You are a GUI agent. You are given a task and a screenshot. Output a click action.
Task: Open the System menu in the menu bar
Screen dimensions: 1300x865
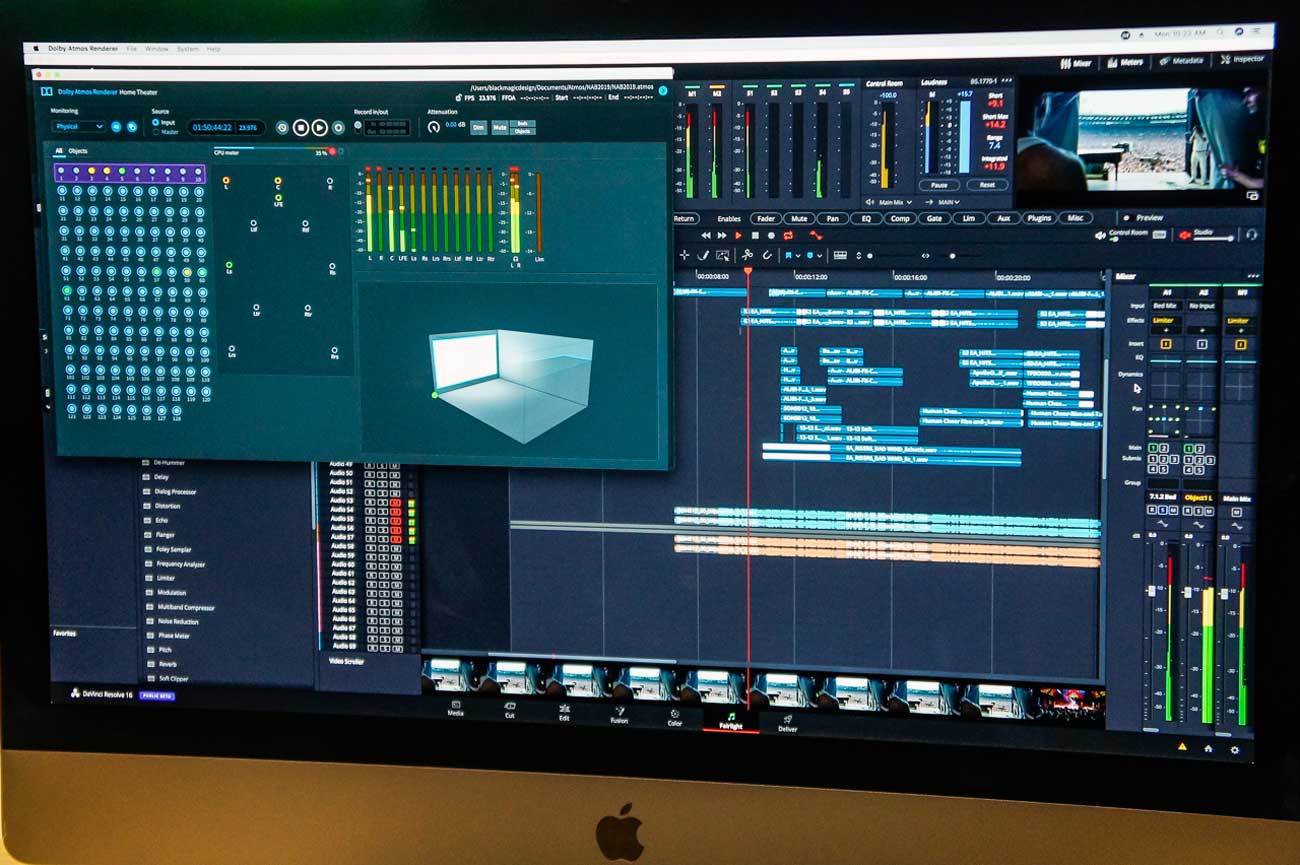[187, 48]
